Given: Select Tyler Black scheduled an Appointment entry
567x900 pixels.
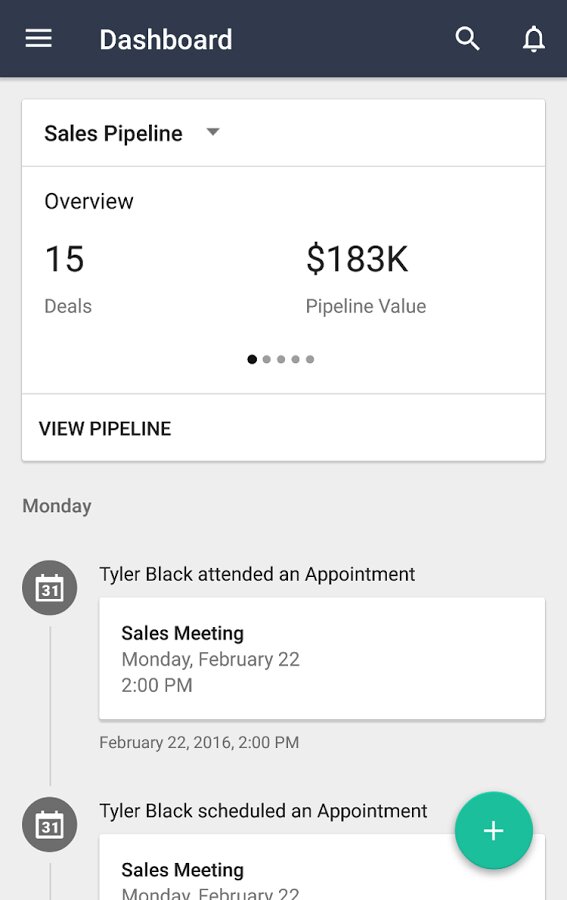Looking at the screenshot, I should (263, 810).
